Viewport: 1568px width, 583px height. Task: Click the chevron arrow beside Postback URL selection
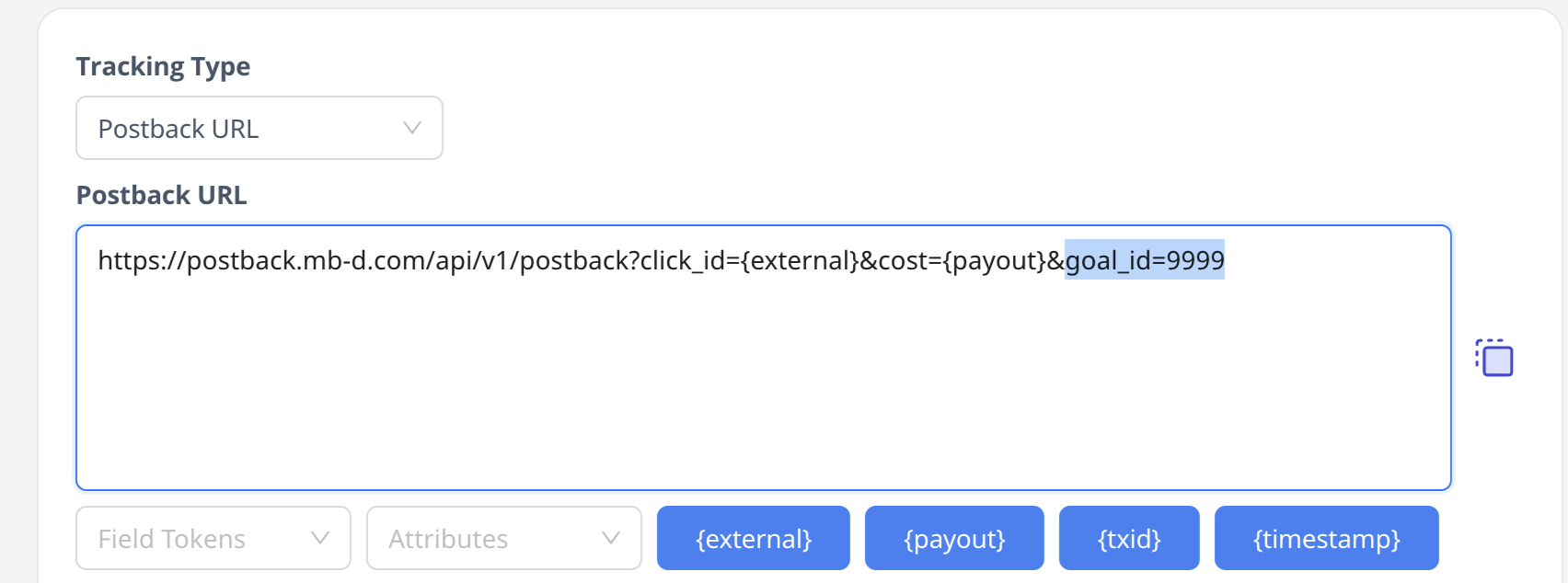click(412, 128)
